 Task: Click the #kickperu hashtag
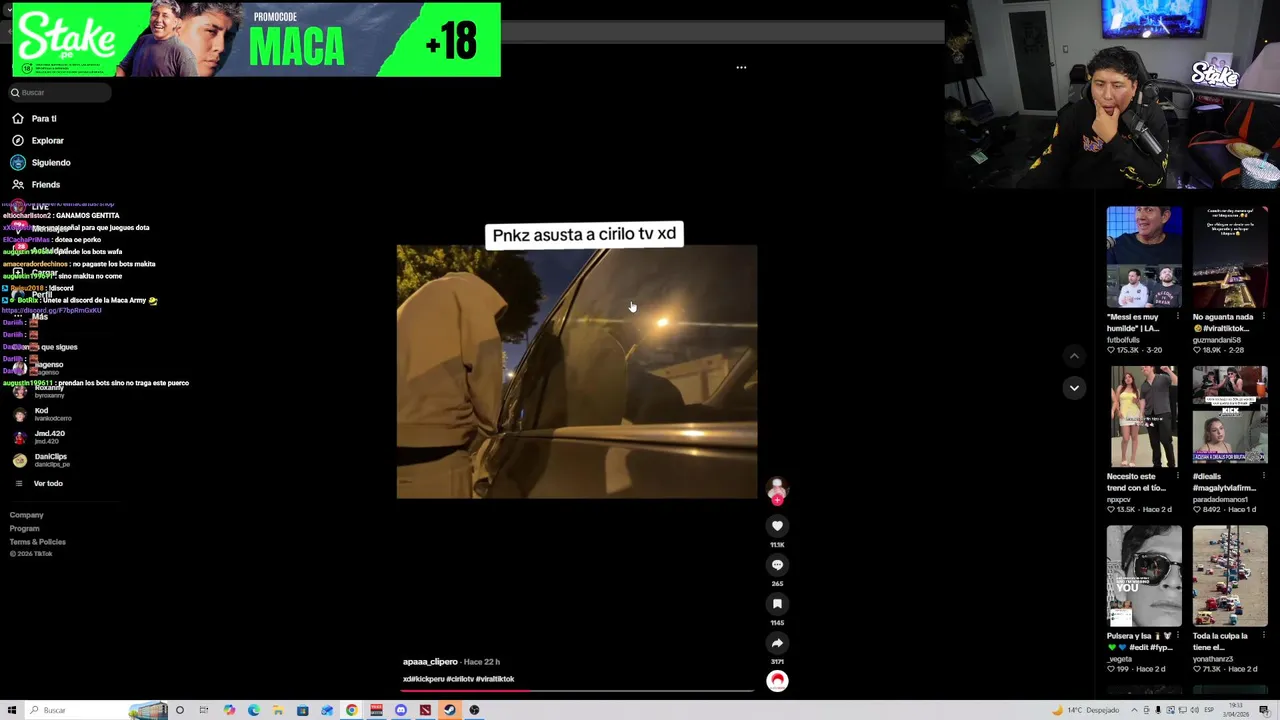[x=428, y=679]
